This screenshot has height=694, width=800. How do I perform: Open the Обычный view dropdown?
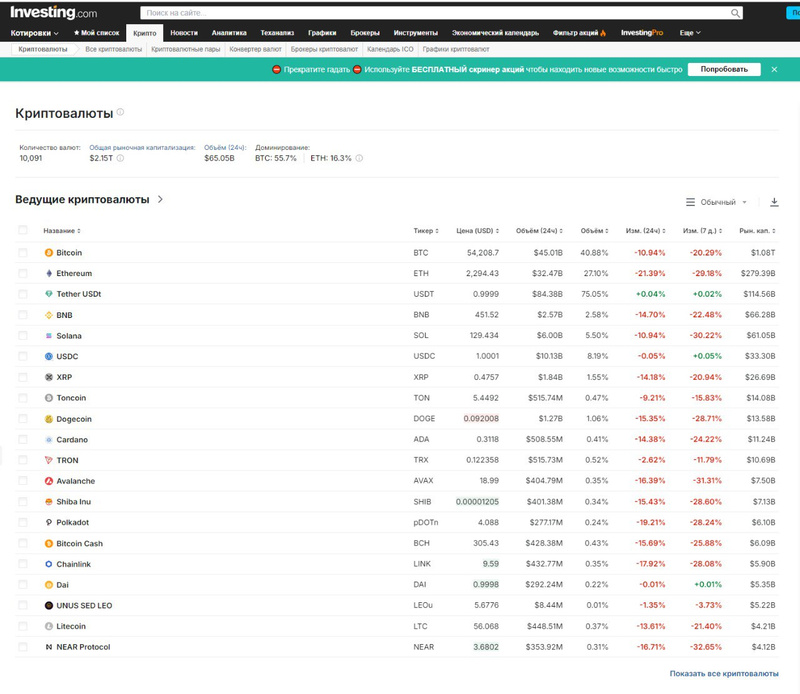click(x=717, y=202)
